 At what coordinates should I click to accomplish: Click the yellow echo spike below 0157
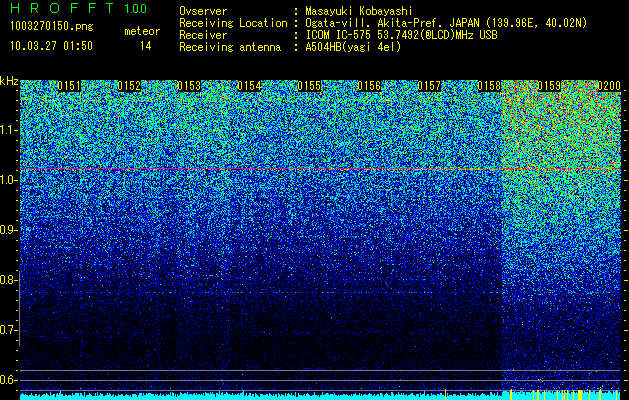(x=445, y=394)
